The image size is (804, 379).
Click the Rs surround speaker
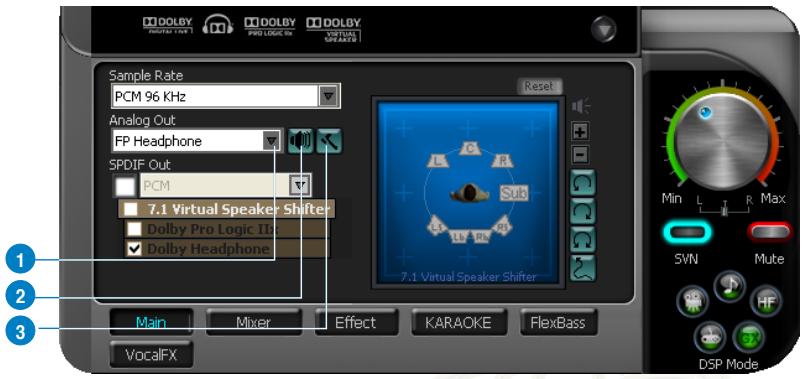tap(502, 225)
